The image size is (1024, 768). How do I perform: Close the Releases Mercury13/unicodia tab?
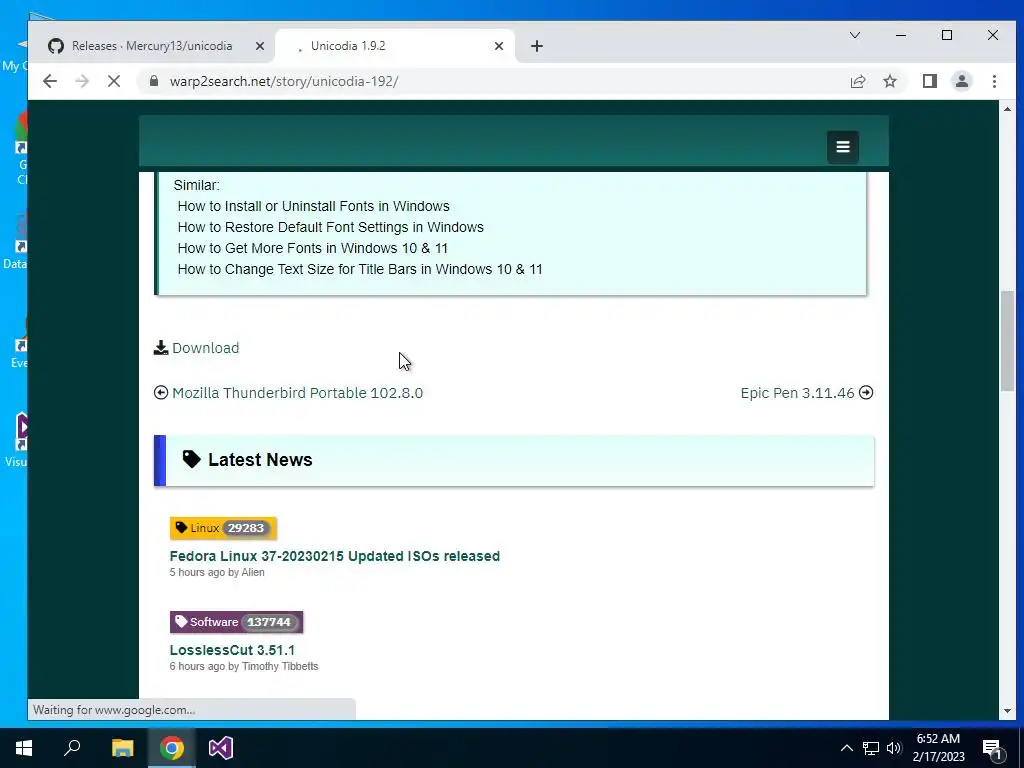click(259, 46)
